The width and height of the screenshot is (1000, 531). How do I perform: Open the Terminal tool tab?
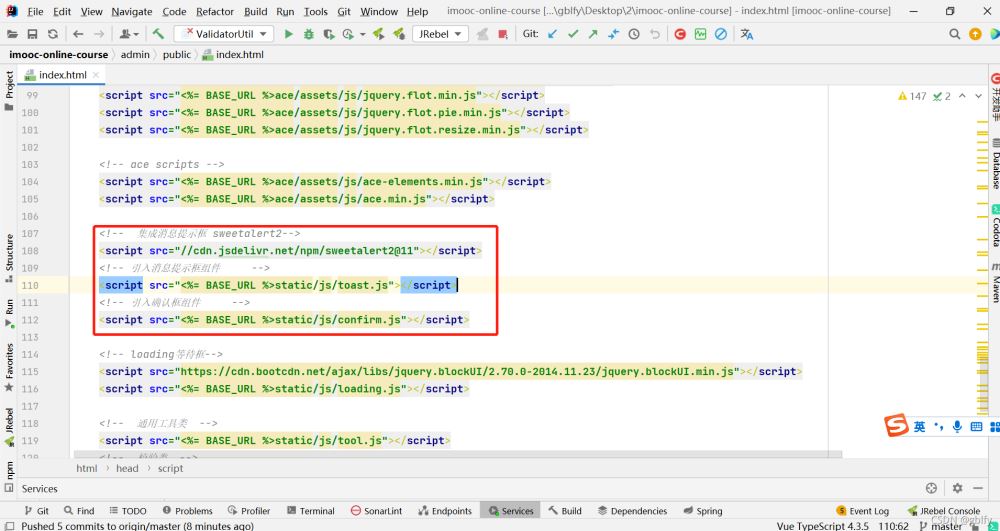(x=311, y=511)
